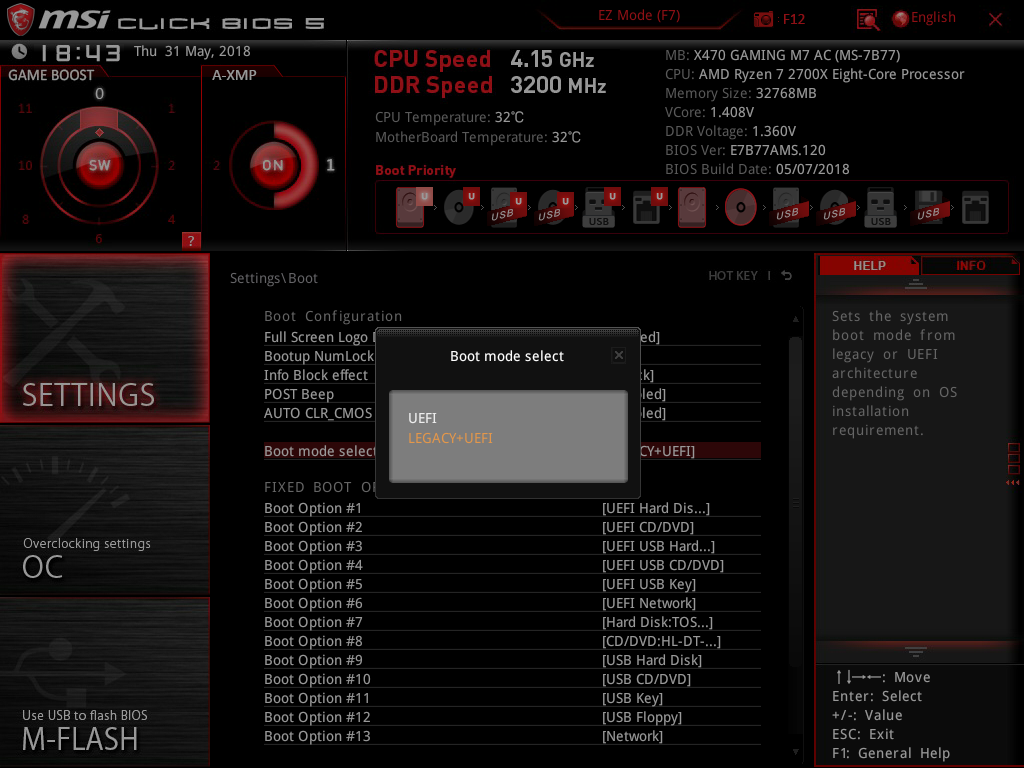Select the highlighted legacy Hard Disk priority icon
1024x768 pixels.
(692, 207)
